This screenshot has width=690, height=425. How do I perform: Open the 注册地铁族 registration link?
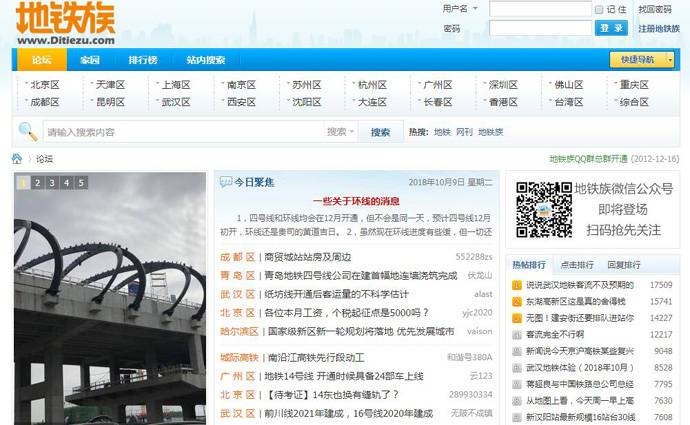658,28
